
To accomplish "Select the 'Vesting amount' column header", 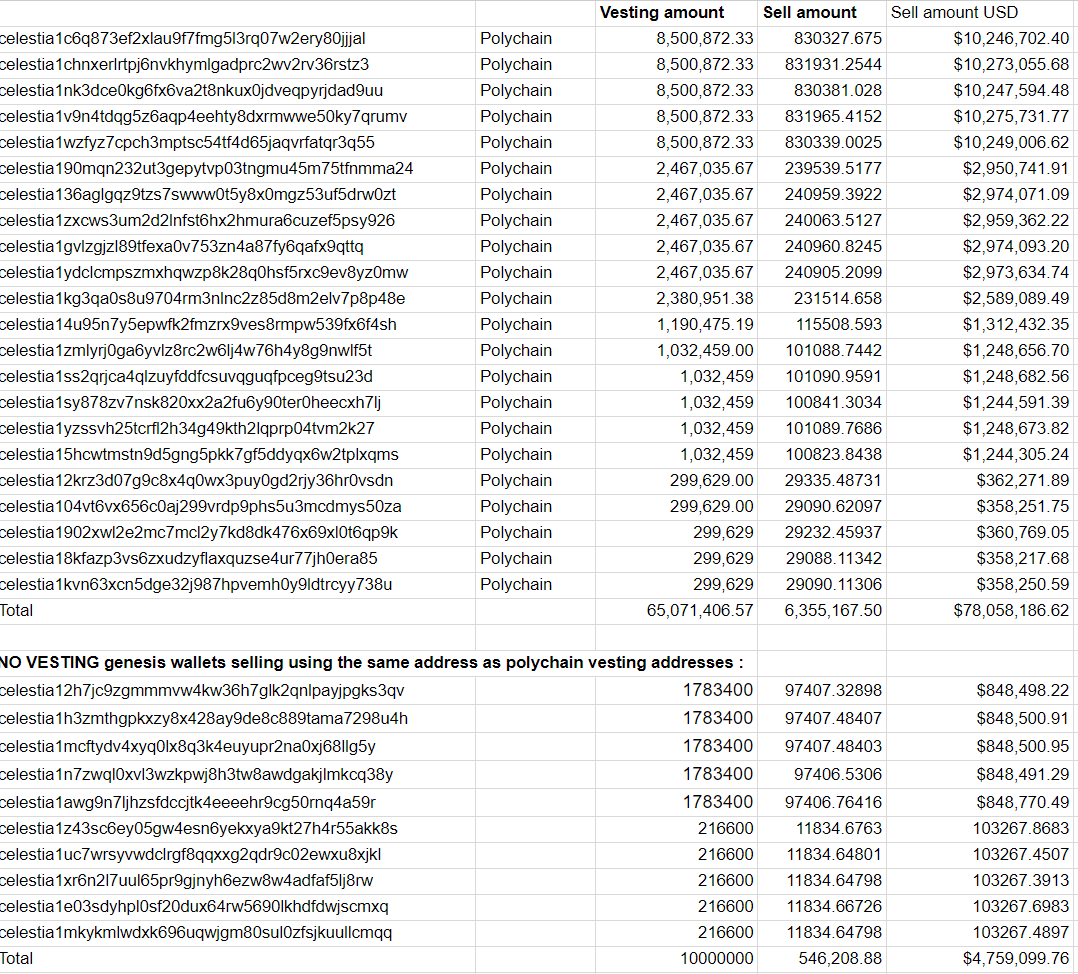I will [661, 12].
